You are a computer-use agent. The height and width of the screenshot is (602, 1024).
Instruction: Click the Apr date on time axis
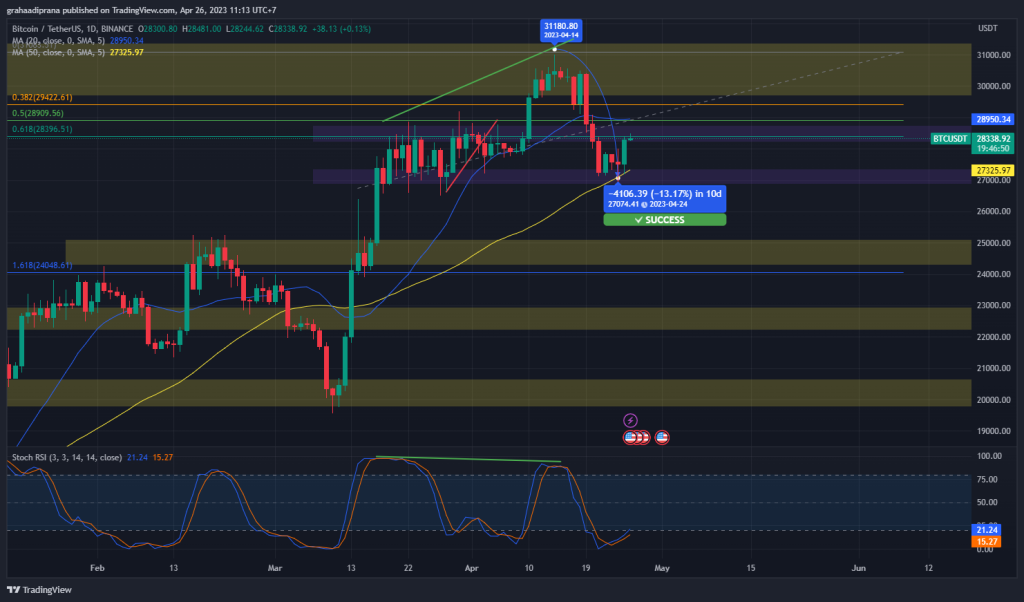(x=472, y=568)
